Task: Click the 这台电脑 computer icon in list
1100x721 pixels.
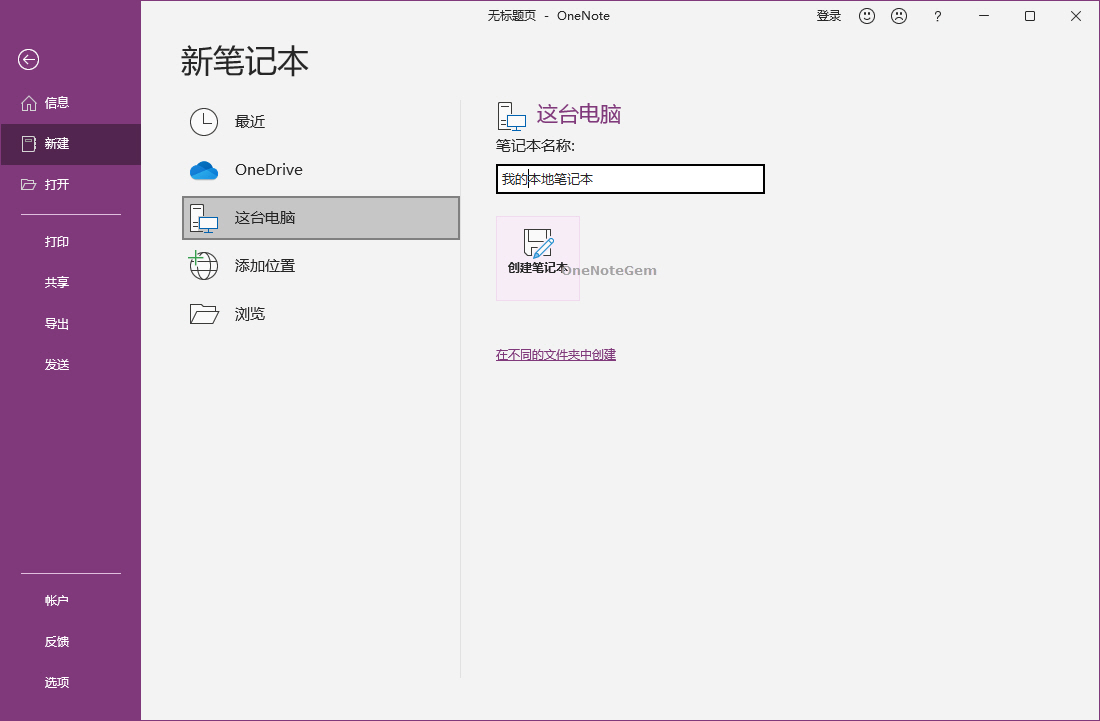Action: (x=204, y=218)
